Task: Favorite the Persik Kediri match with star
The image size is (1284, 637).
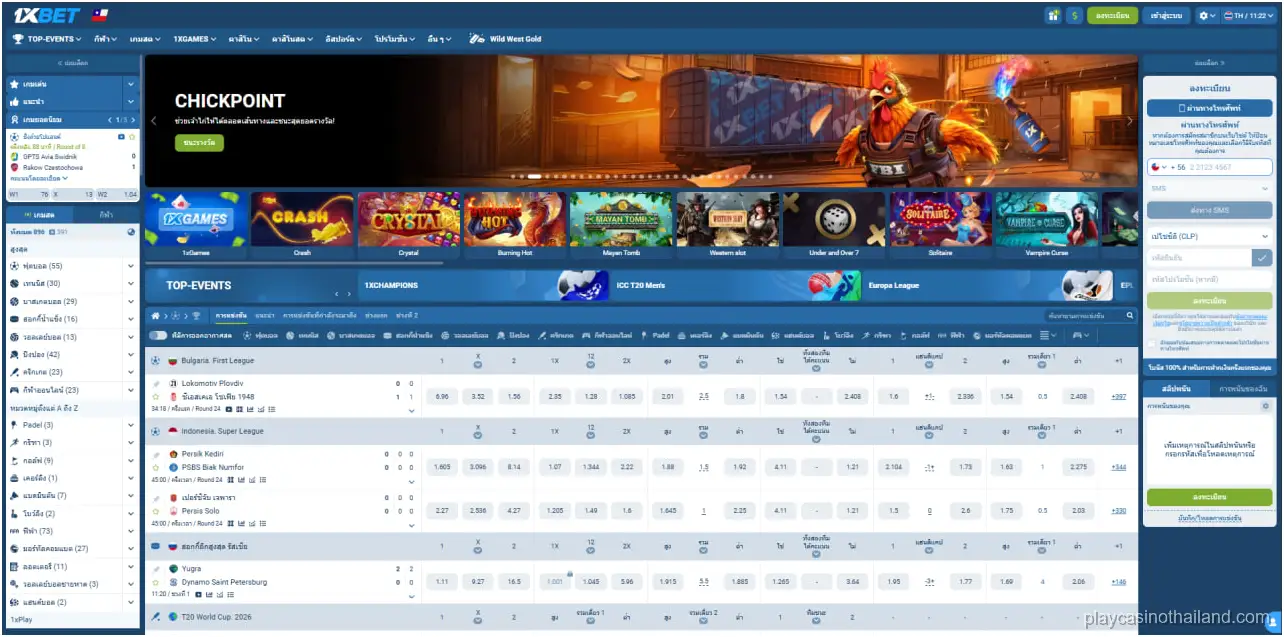Action: [x=156, y=467]
